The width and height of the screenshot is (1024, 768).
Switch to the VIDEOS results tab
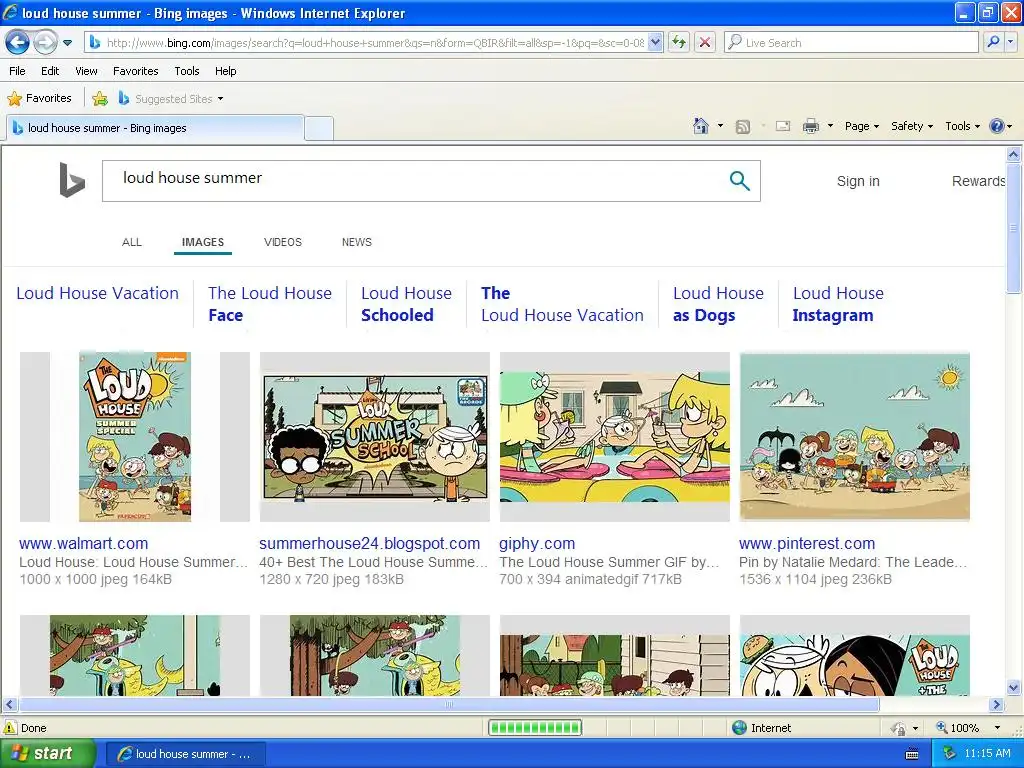pos(283,242)
